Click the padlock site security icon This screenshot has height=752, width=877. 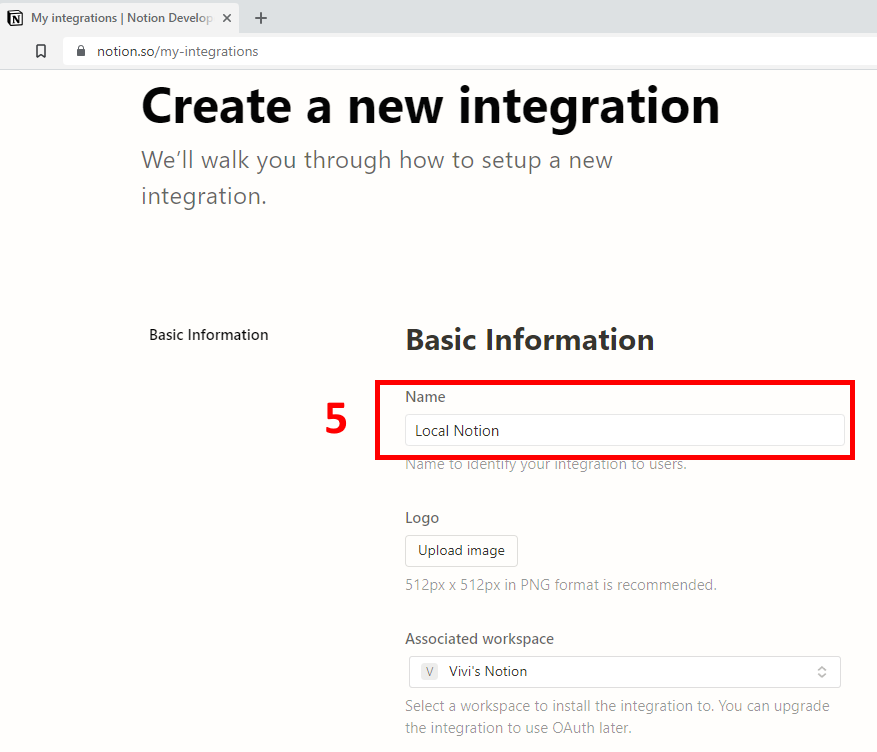pyautogui.click(x=82, y=51)
